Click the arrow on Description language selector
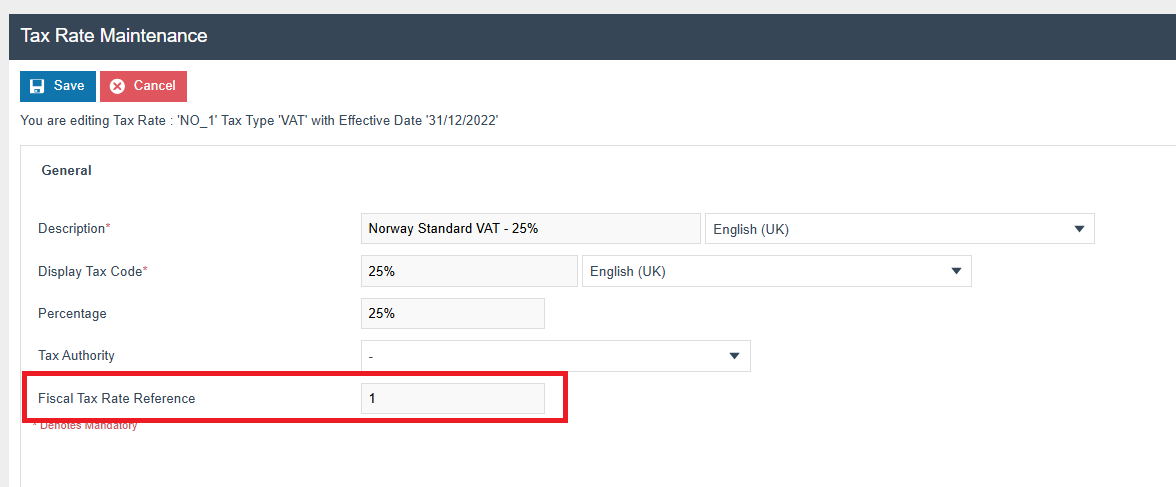Screen dimensions: 1176x487 click(x=1079, y=229)
